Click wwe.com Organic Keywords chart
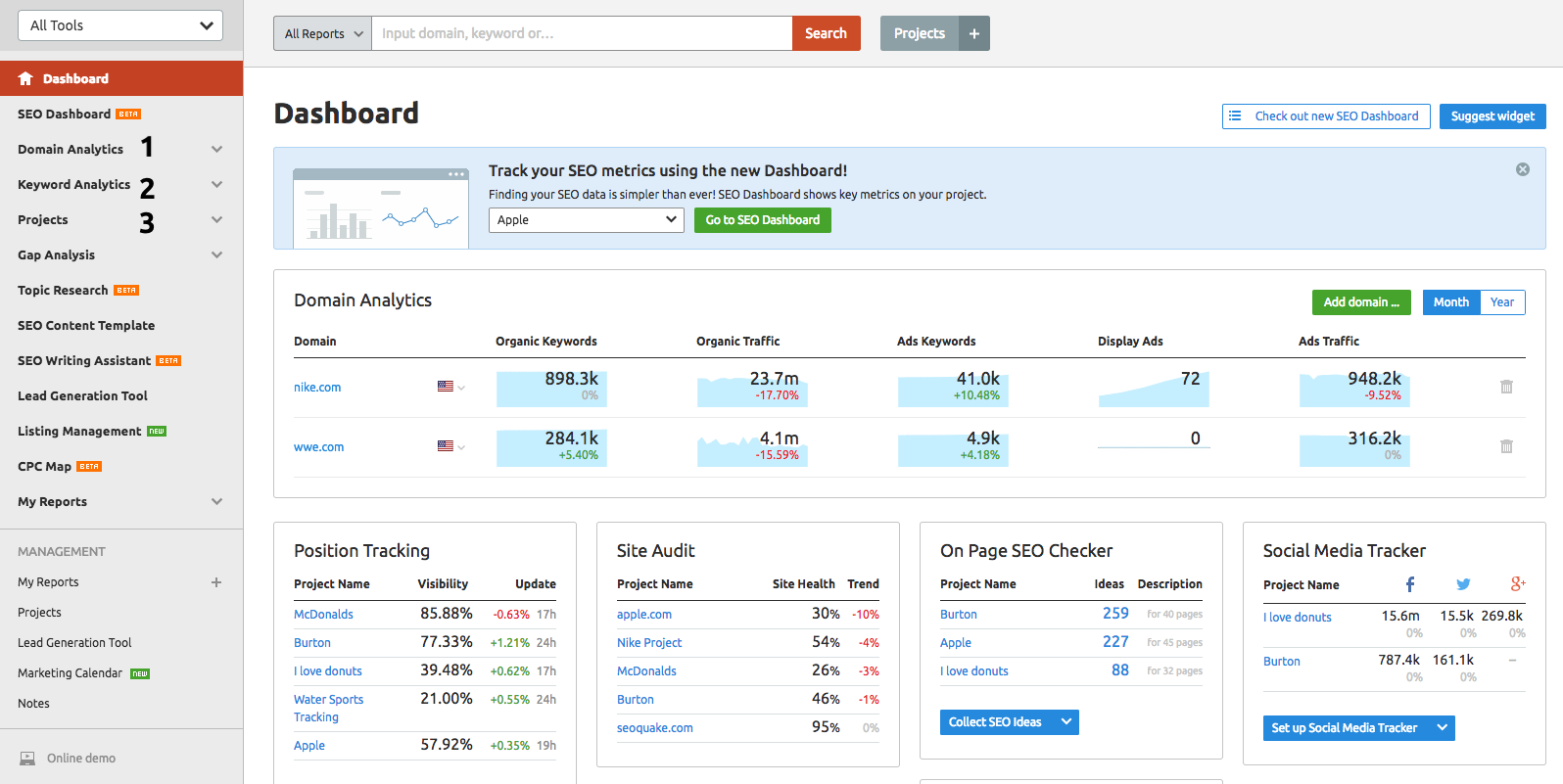The width and height of the screenshot is (1563, 784). click(x=551, y=447)
